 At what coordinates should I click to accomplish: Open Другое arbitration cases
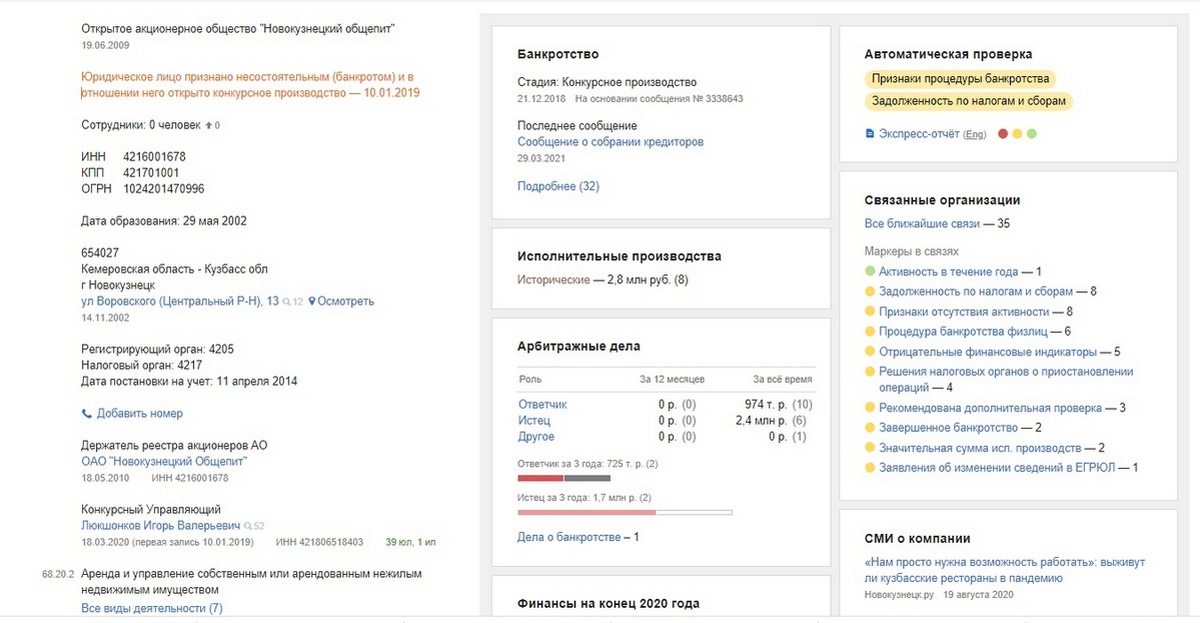(536, 437)
